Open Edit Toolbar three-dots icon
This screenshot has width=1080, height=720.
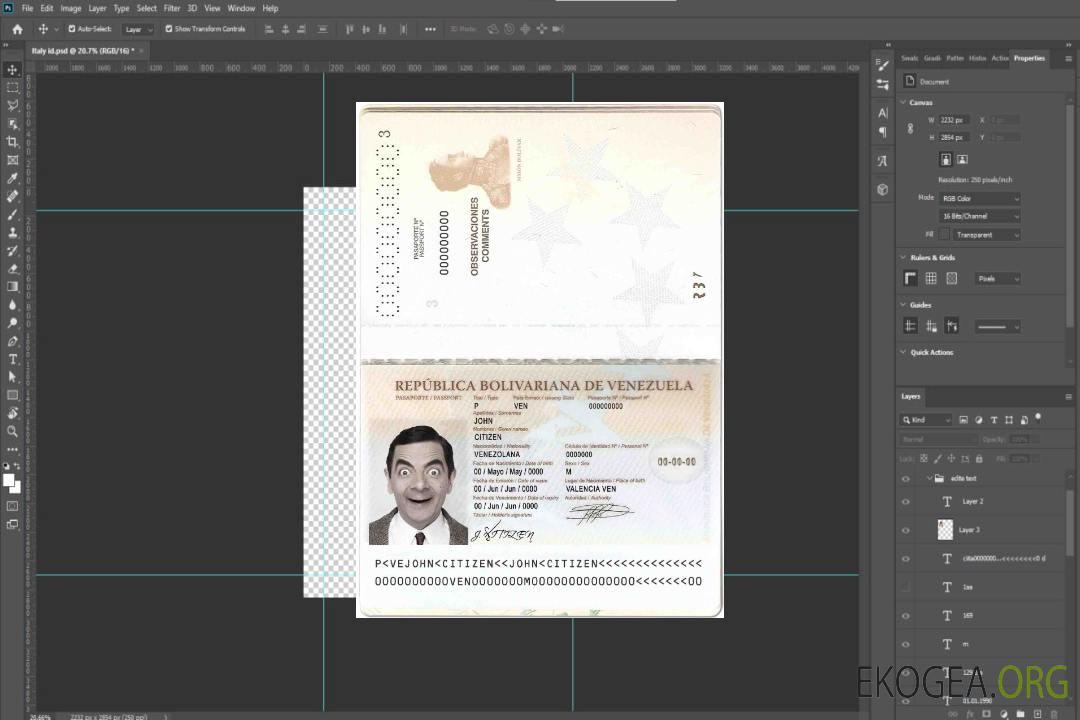coord(12,449)
